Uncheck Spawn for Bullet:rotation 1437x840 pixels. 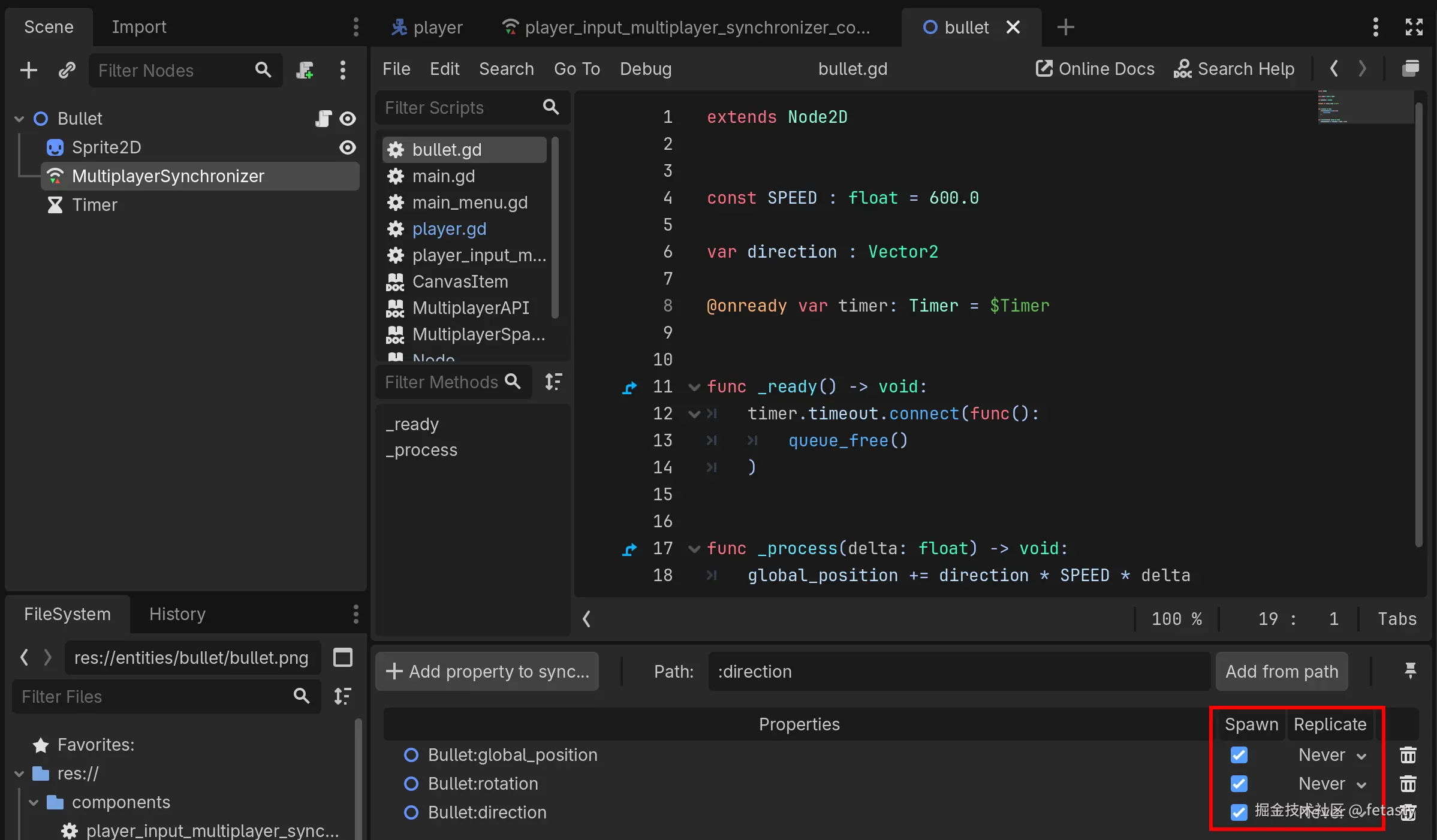(1239, 784)
